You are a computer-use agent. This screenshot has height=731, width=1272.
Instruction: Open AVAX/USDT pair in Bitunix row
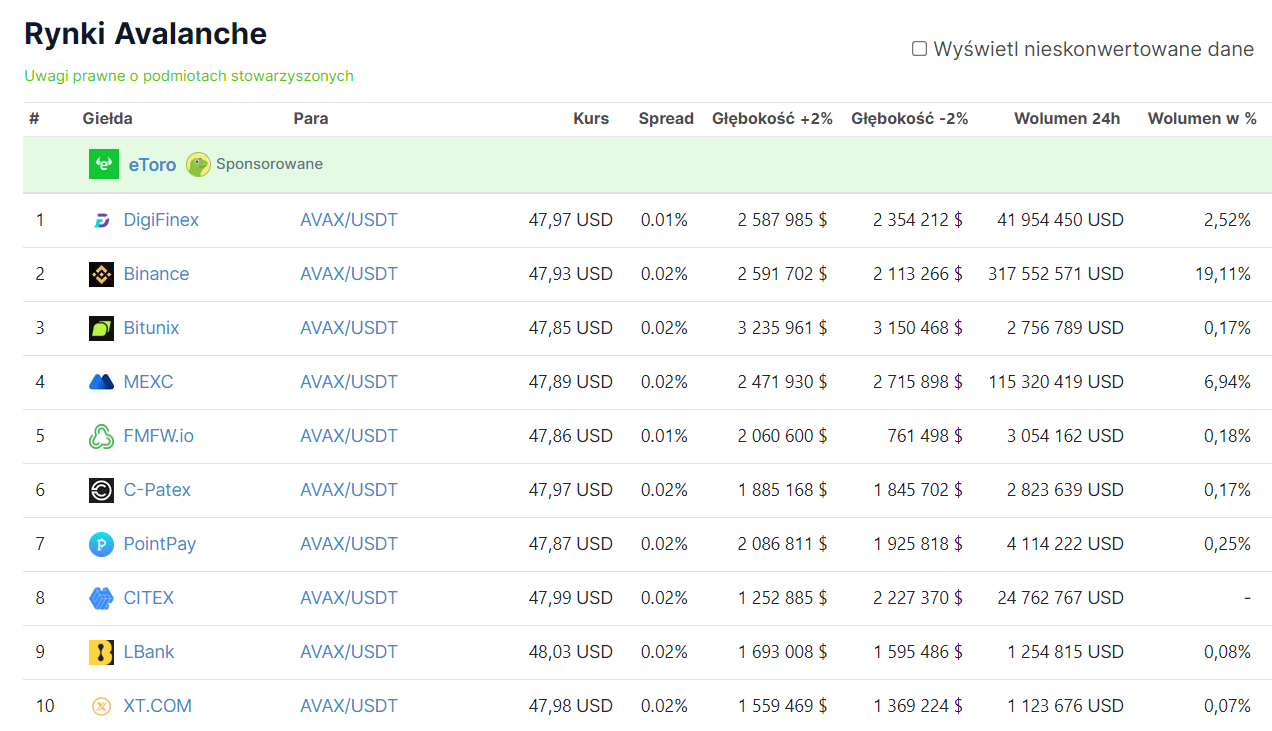349,328
